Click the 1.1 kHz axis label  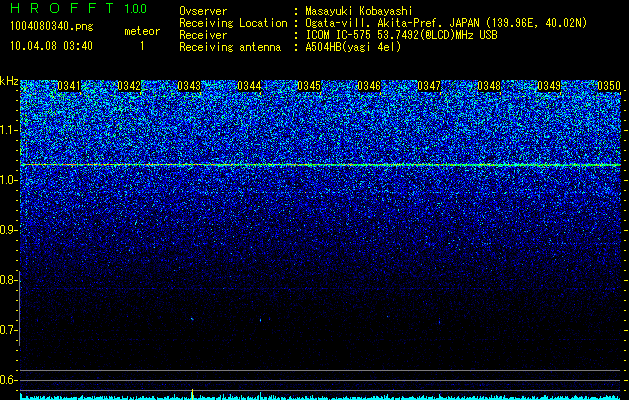[x=9, y=130]
